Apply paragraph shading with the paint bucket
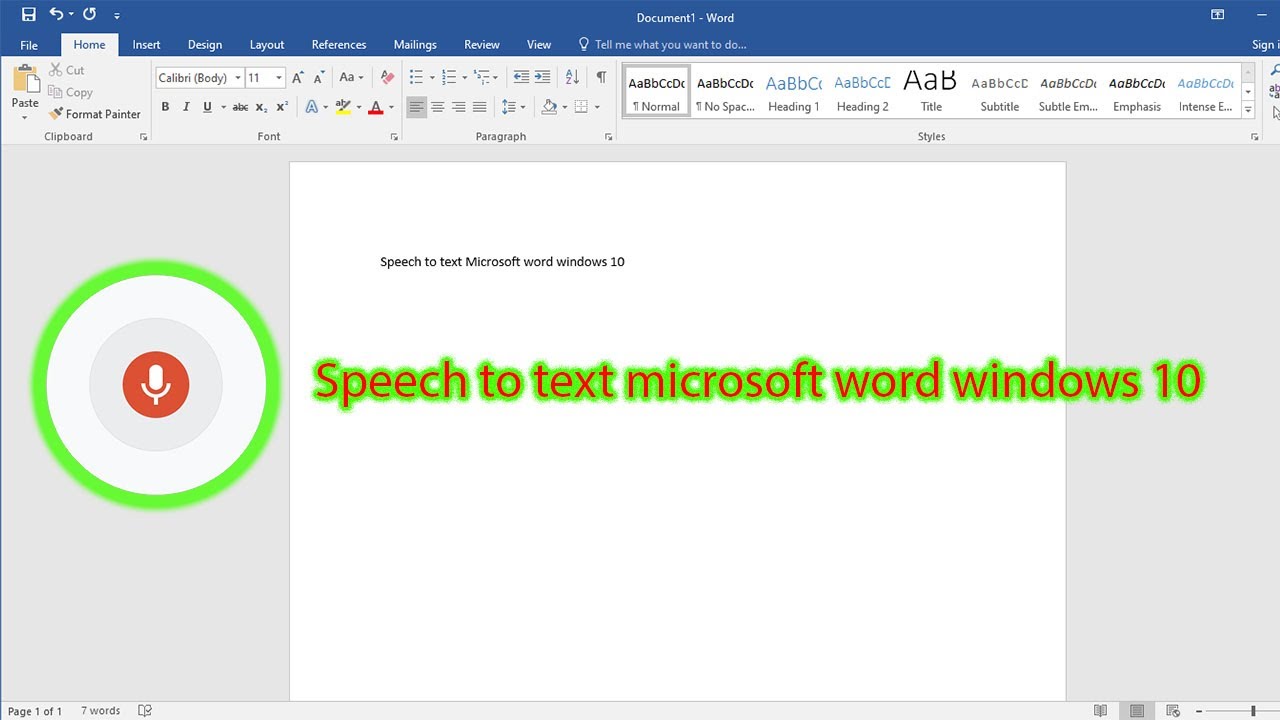Viewport: 1280px width, 720px height. coord(549,107)
